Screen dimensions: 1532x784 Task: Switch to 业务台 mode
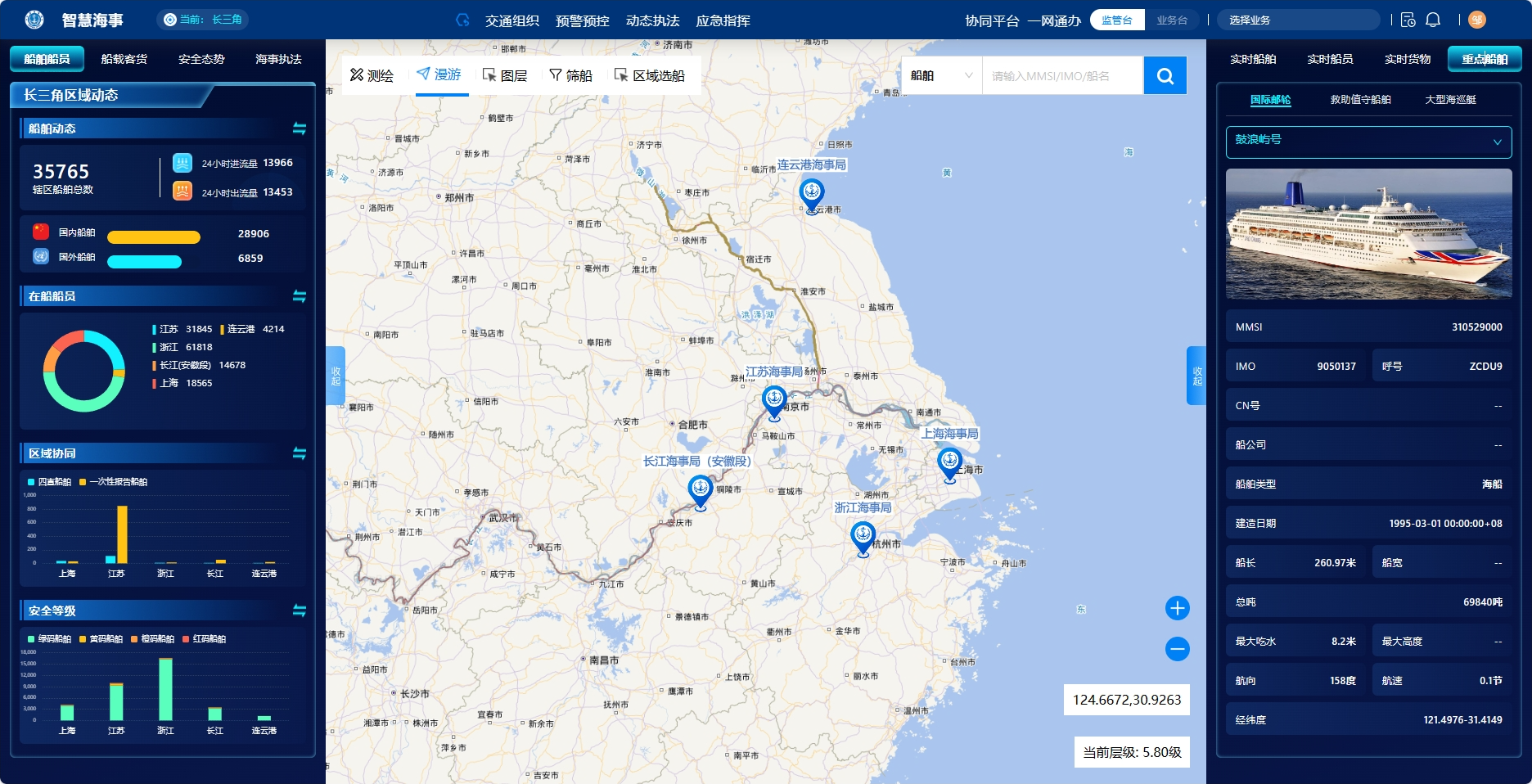1172,20
